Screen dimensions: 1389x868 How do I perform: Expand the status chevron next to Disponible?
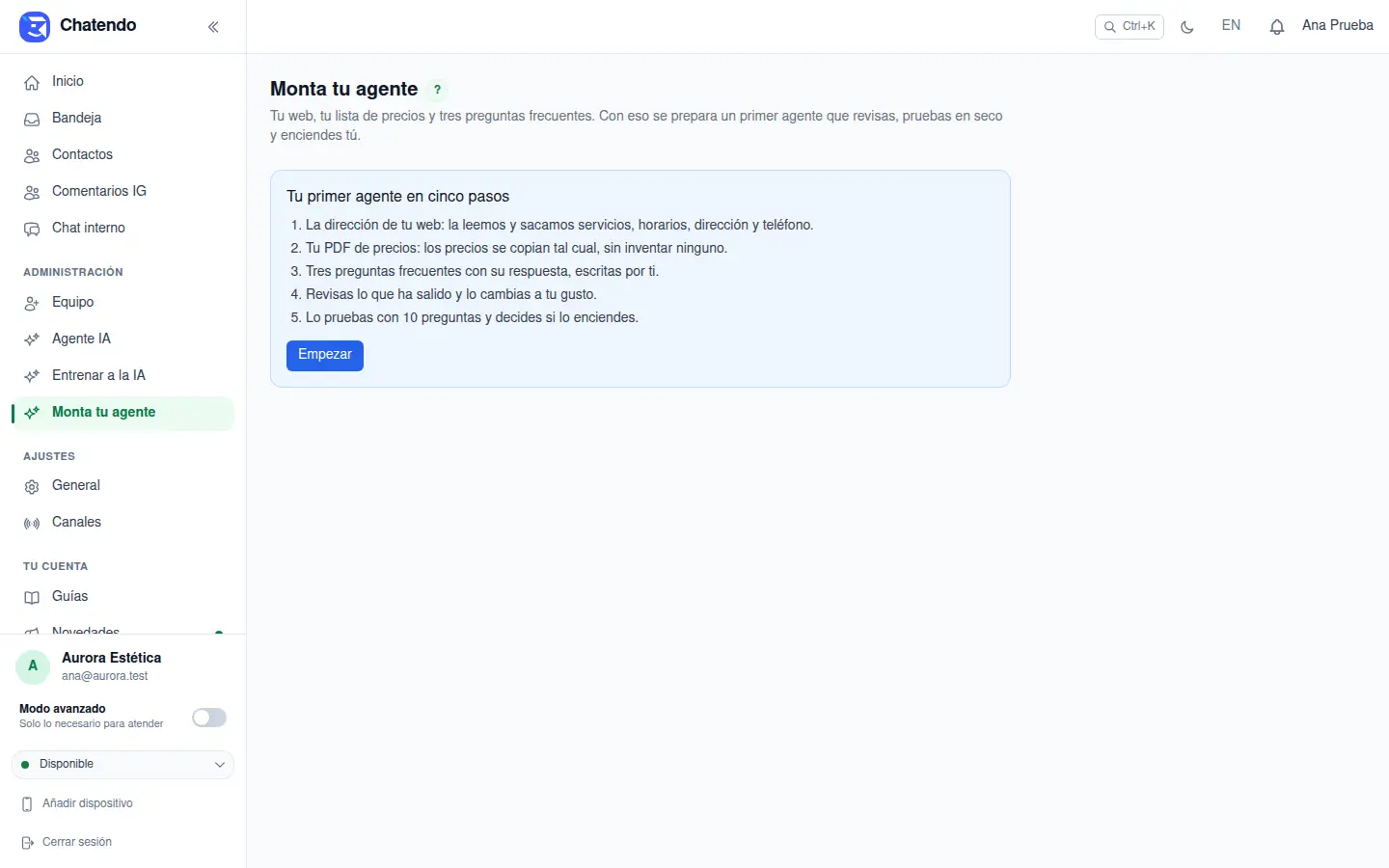(220, 765)
